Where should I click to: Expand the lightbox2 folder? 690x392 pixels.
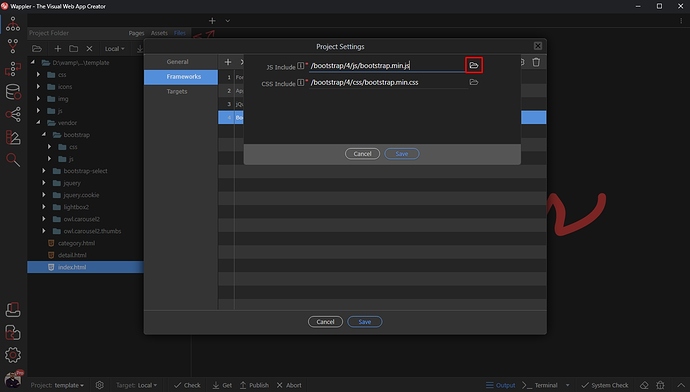click(44, 207)
